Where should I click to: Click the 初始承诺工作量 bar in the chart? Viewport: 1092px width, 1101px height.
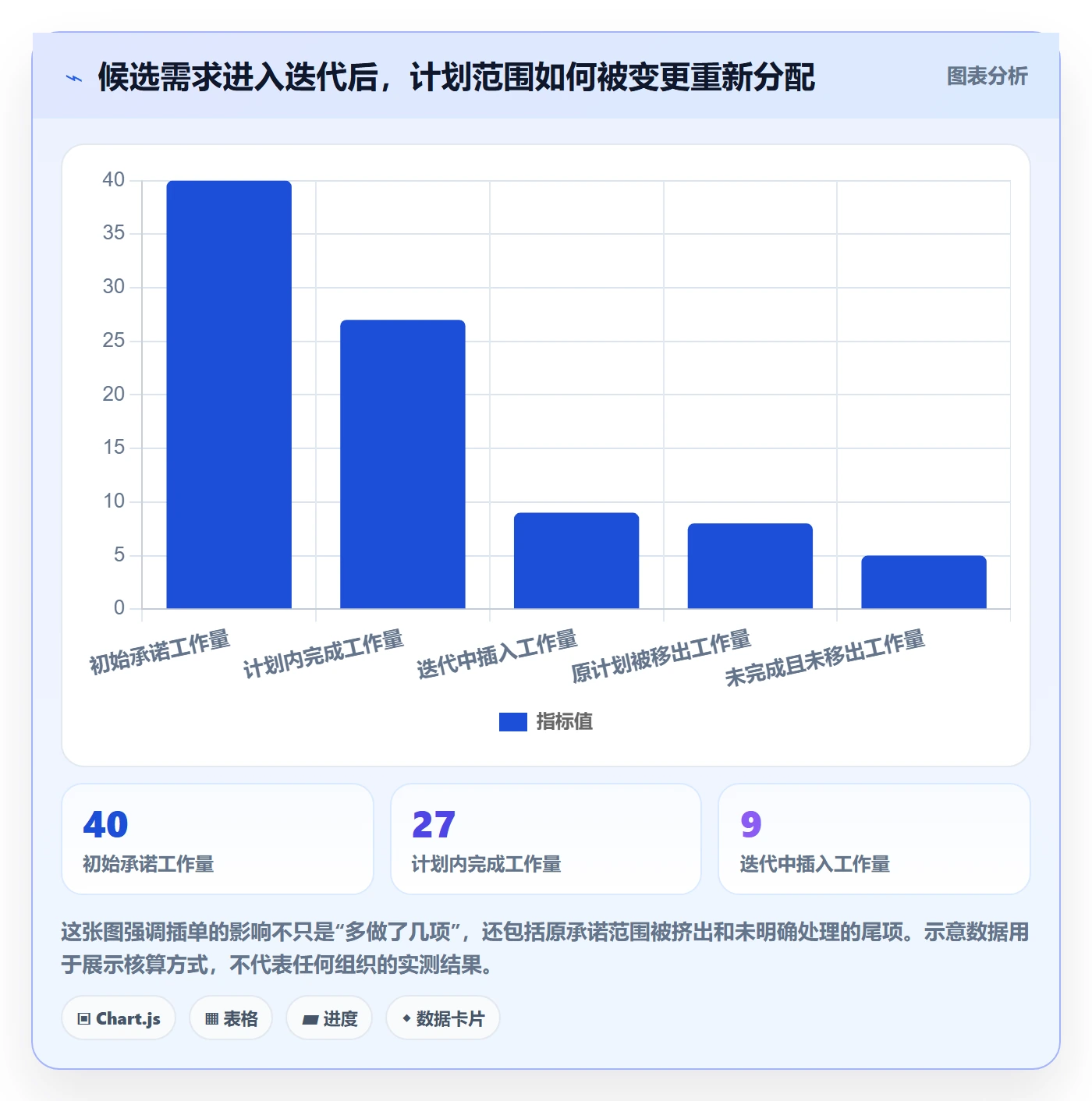(229, 395)
